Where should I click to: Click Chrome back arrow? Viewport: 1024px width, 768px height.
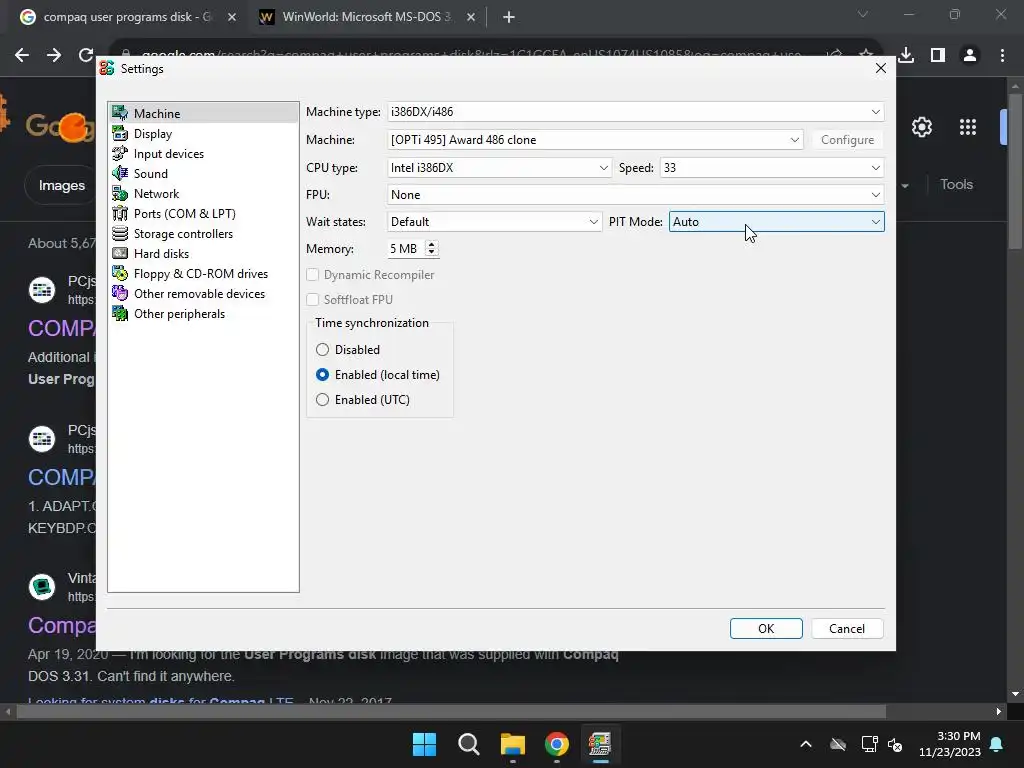(22, 56)
